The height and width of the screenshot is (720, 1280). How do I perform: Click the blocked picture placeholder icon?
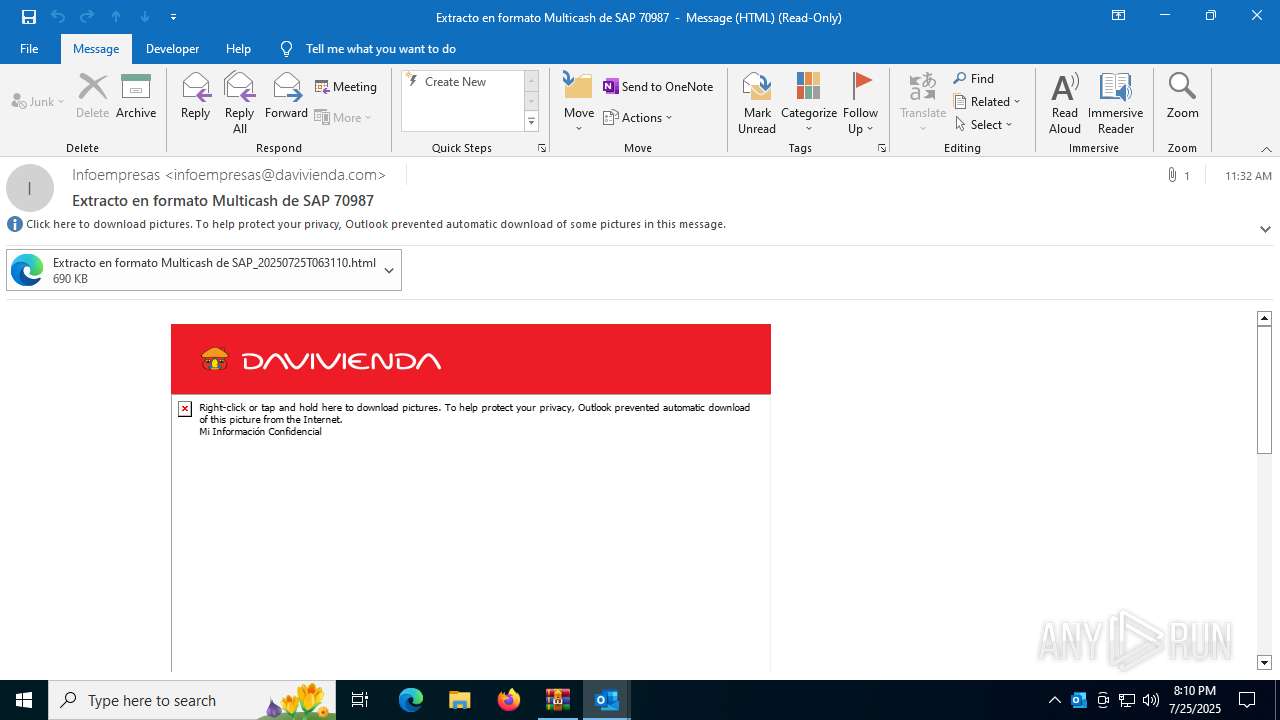pos(185,409)
